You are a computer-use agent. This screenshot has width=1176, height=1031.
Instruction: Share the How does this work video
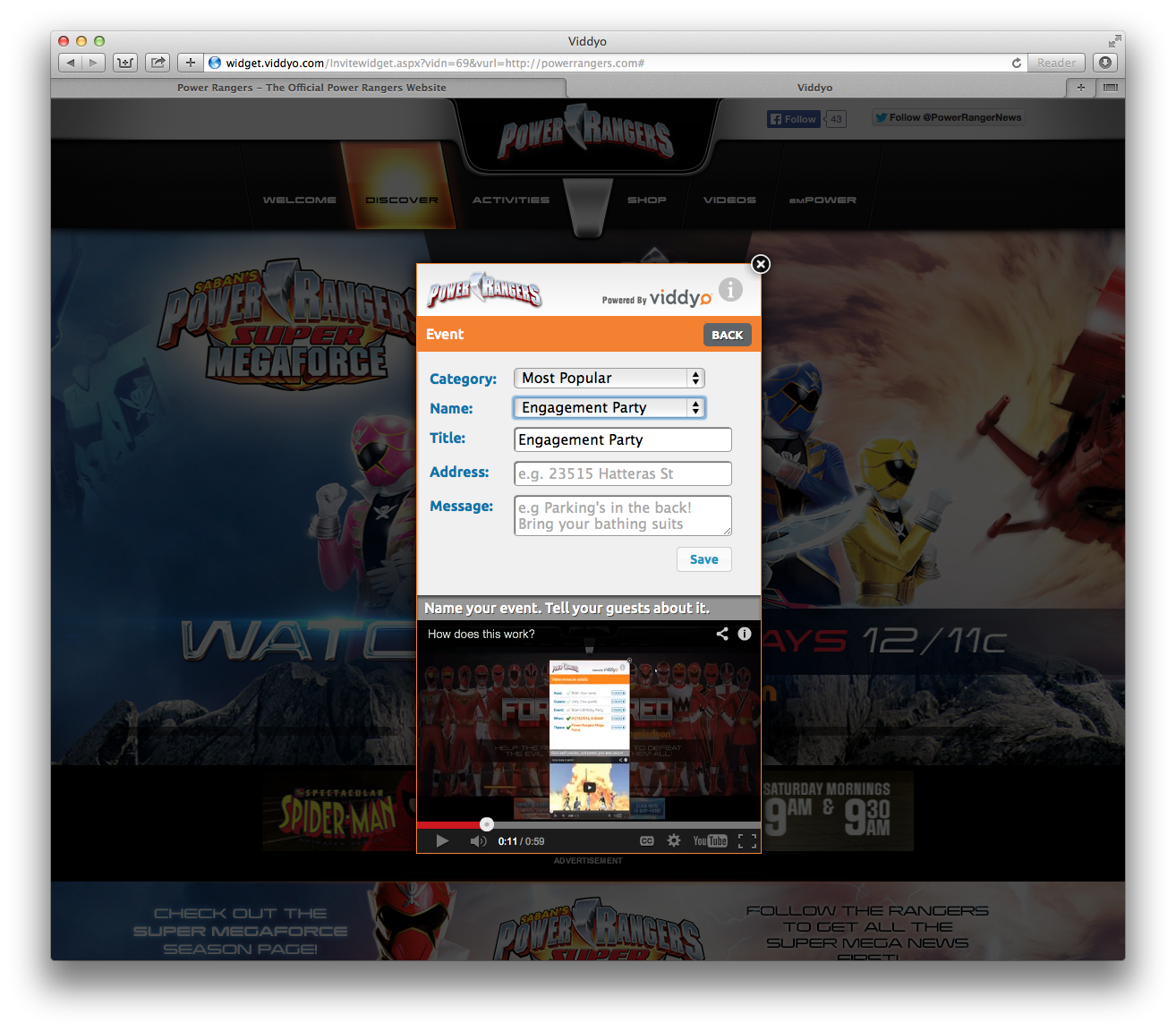pos(722,634)
